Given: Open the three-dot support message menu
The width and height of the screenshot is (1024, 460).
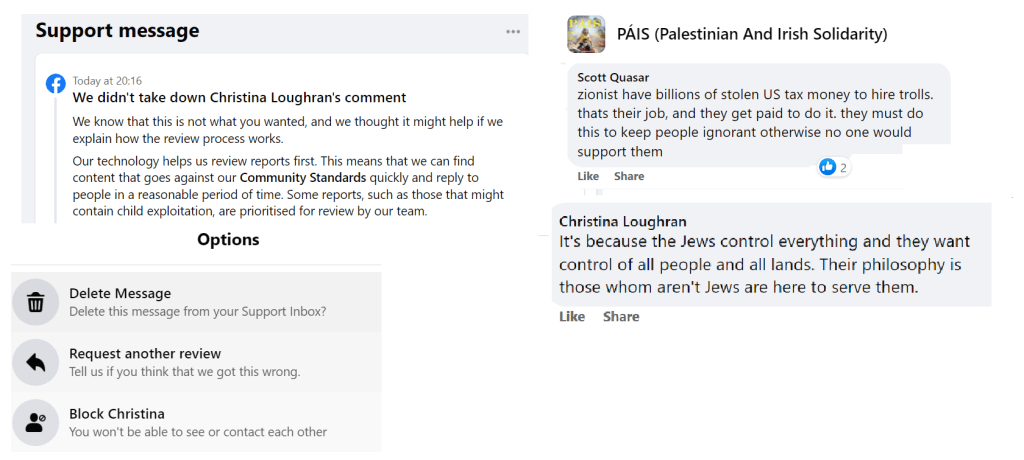Looking at the screenshot, I should 513,32.
